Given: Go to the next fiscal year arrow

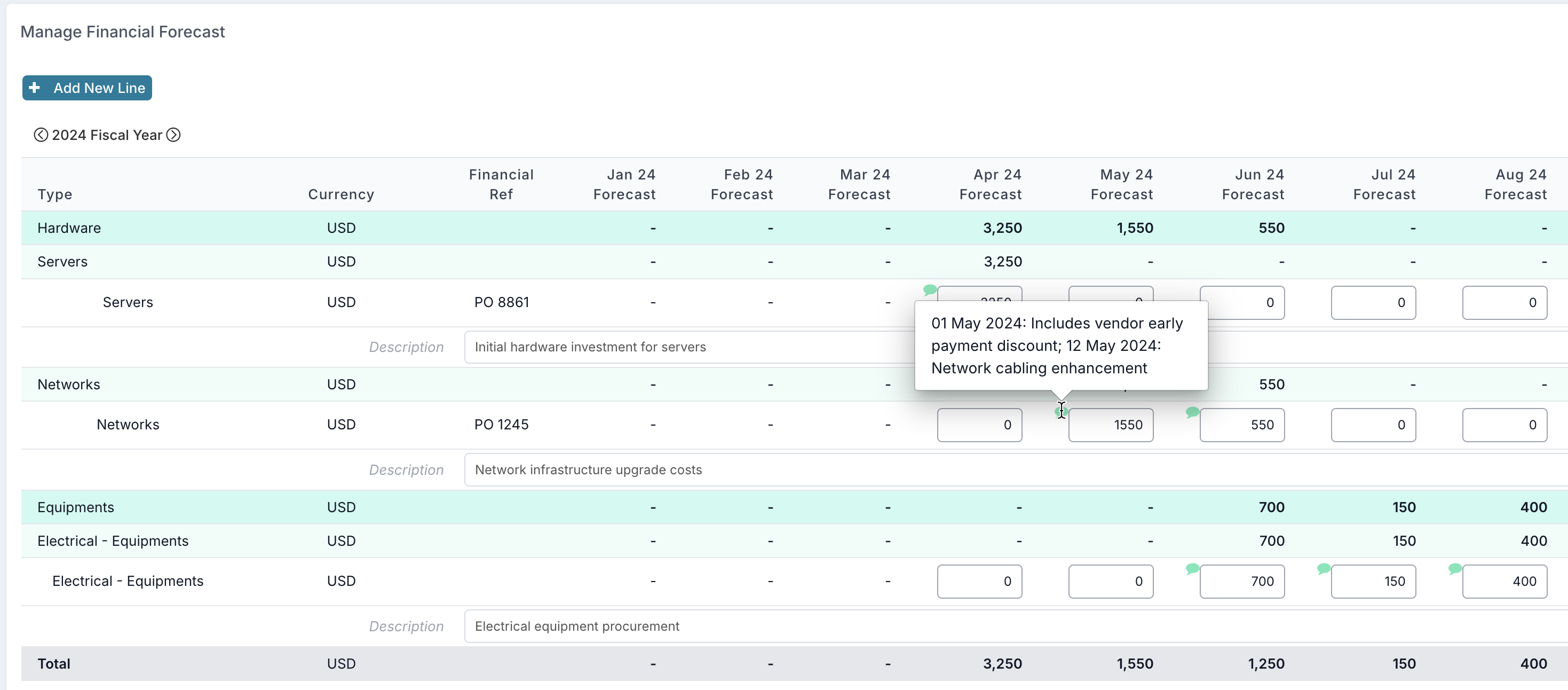Looking at the screenshot, I should pyautogui.click(x=173, y=135).
